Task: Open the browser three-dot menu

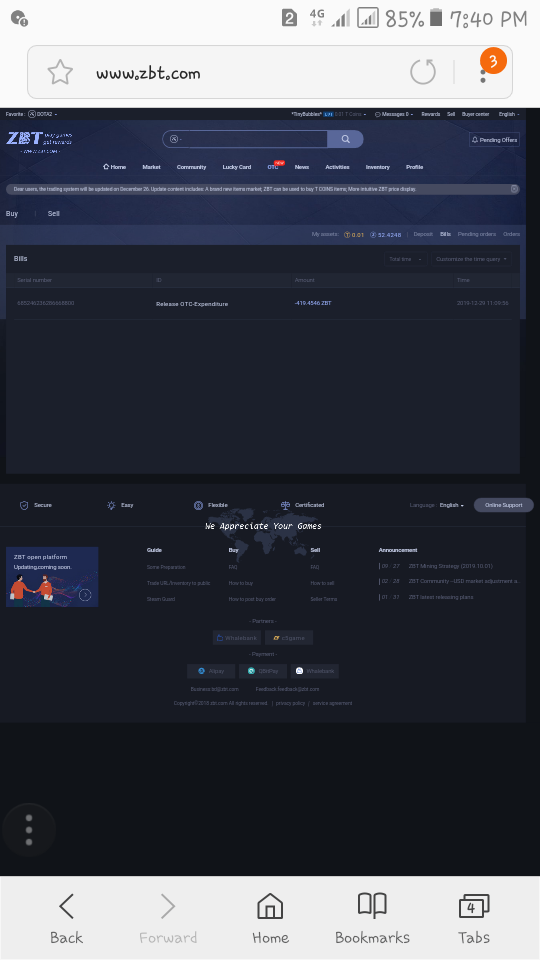Action: [x=483, y=75]
